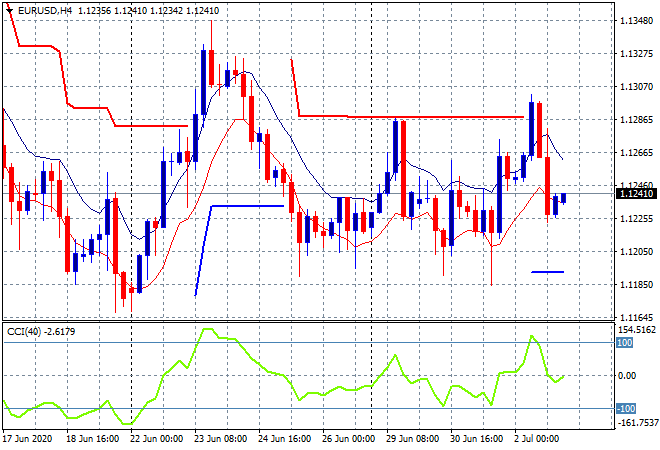This screenshot has width=660, height=450.
Task: Click the CCI scale value 154.5162
Action: click(x=638, y=330)
